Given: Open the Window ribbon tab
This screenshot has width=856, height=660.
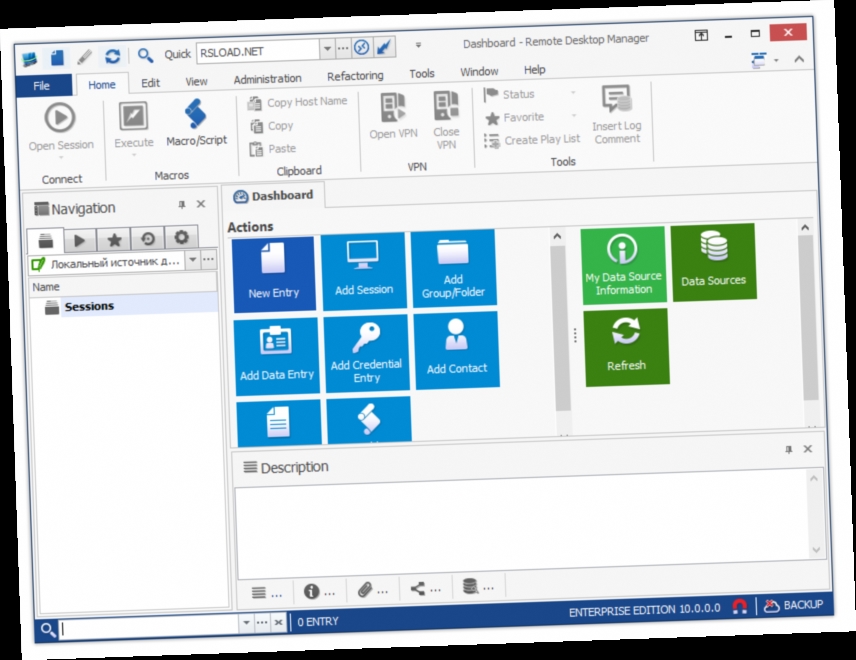Looking at the screenshot, I should coord(479,72).
